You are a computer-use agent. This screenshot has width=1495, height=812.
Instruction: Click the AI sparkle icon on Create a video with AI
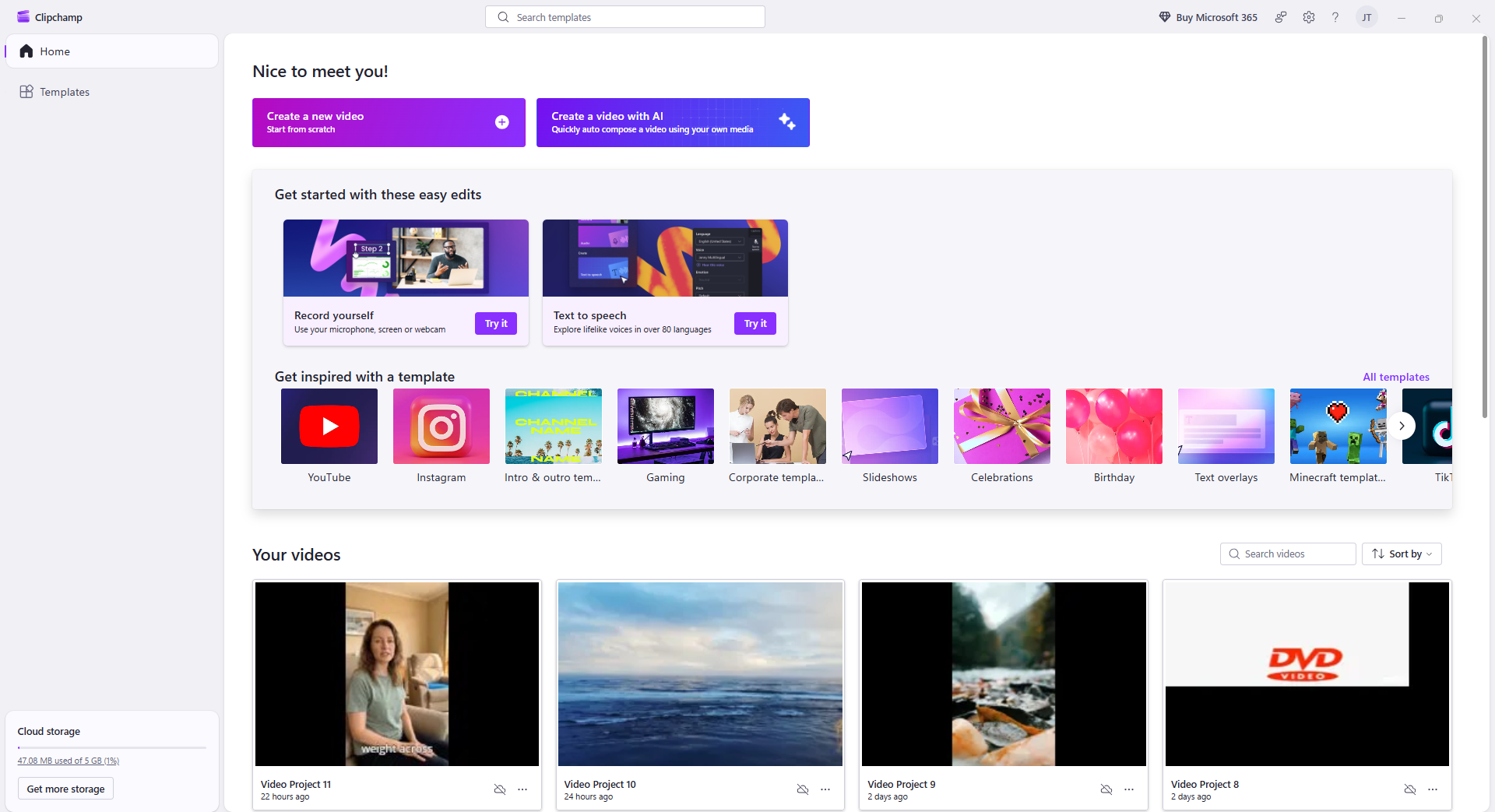point(786,121)
